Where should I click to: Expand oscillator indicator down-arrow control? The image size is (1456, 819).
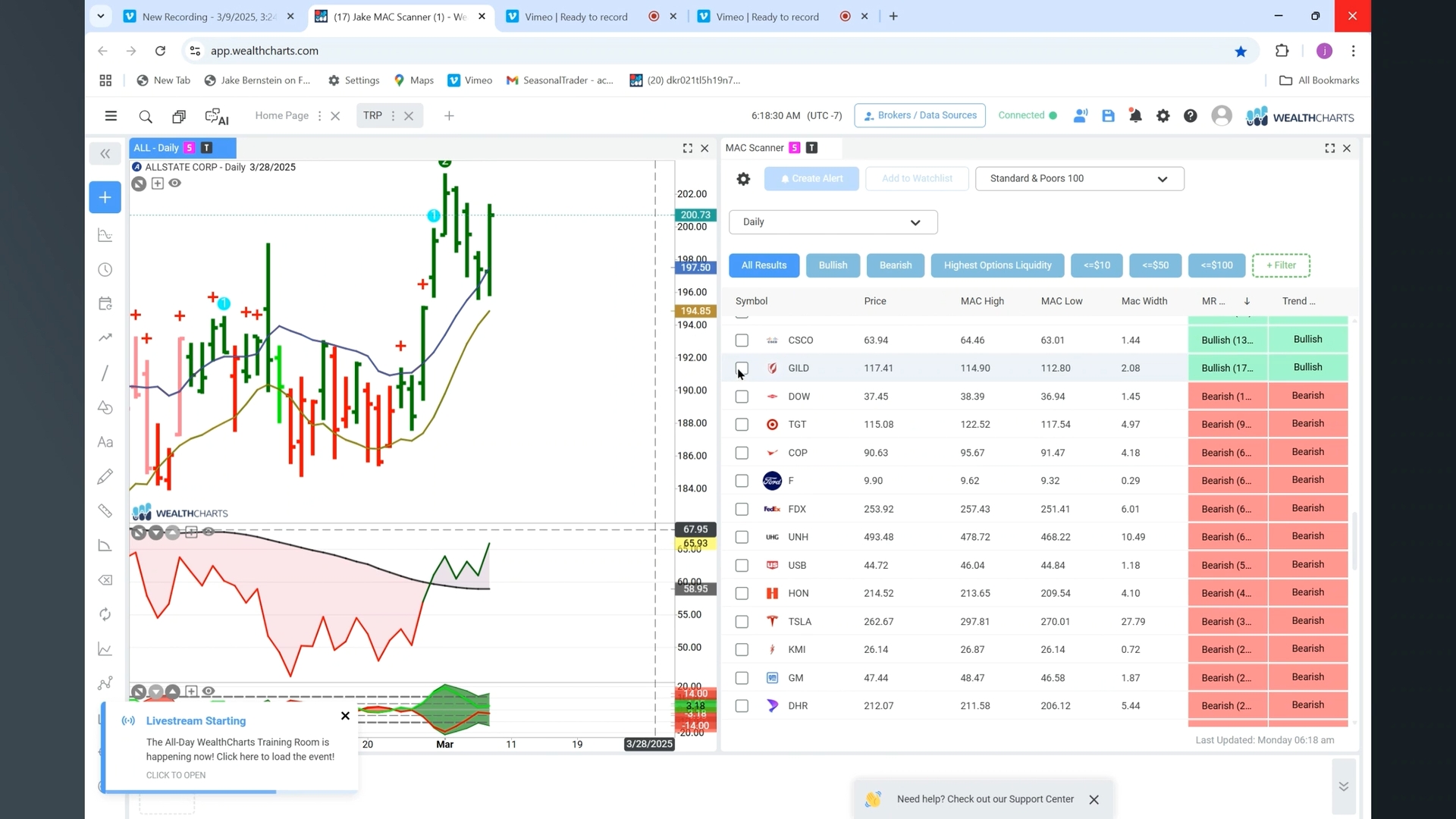(155, 533)
